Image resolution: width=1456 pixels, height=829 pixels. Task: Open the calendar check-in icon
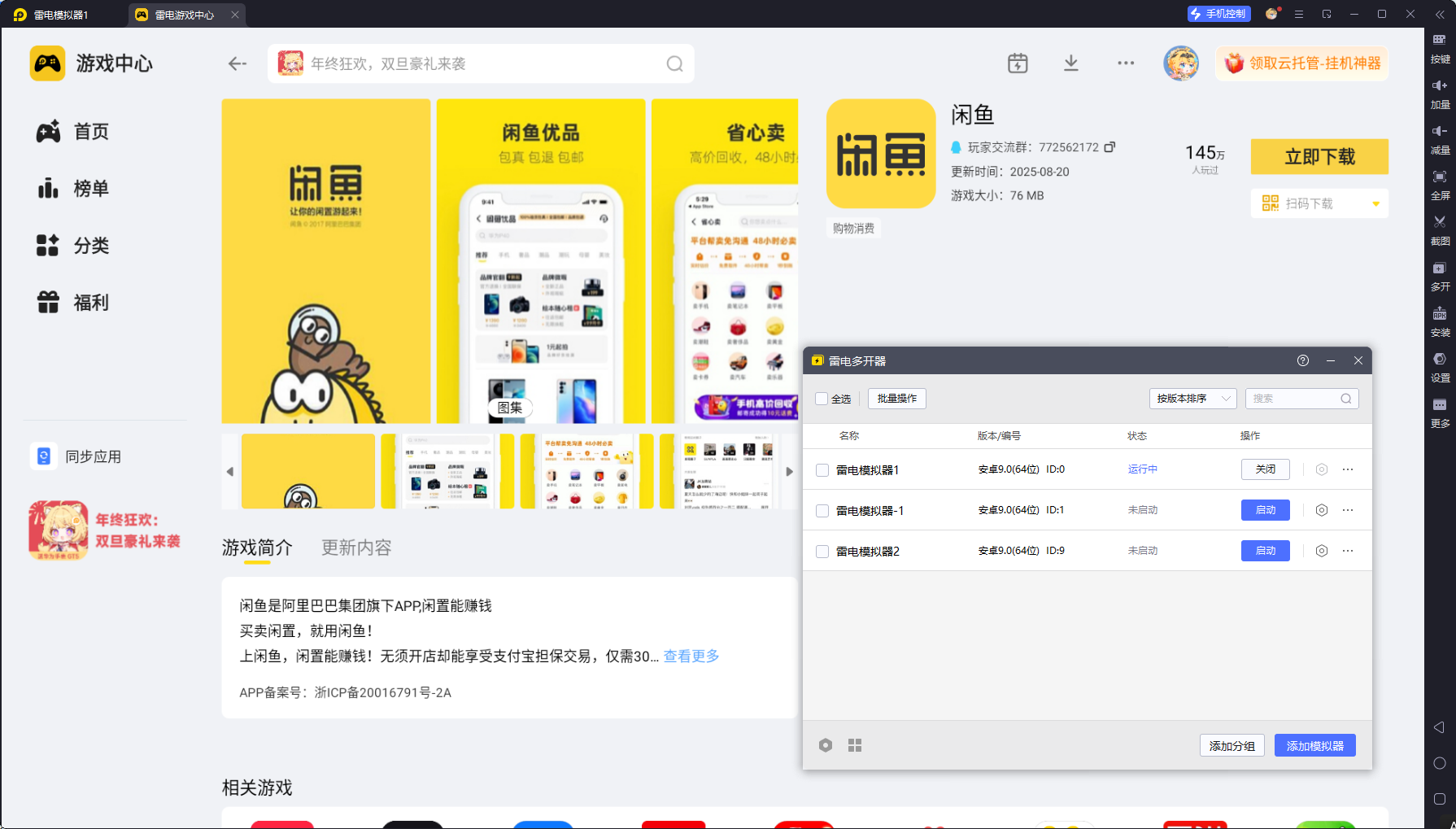pos(1018,63)
